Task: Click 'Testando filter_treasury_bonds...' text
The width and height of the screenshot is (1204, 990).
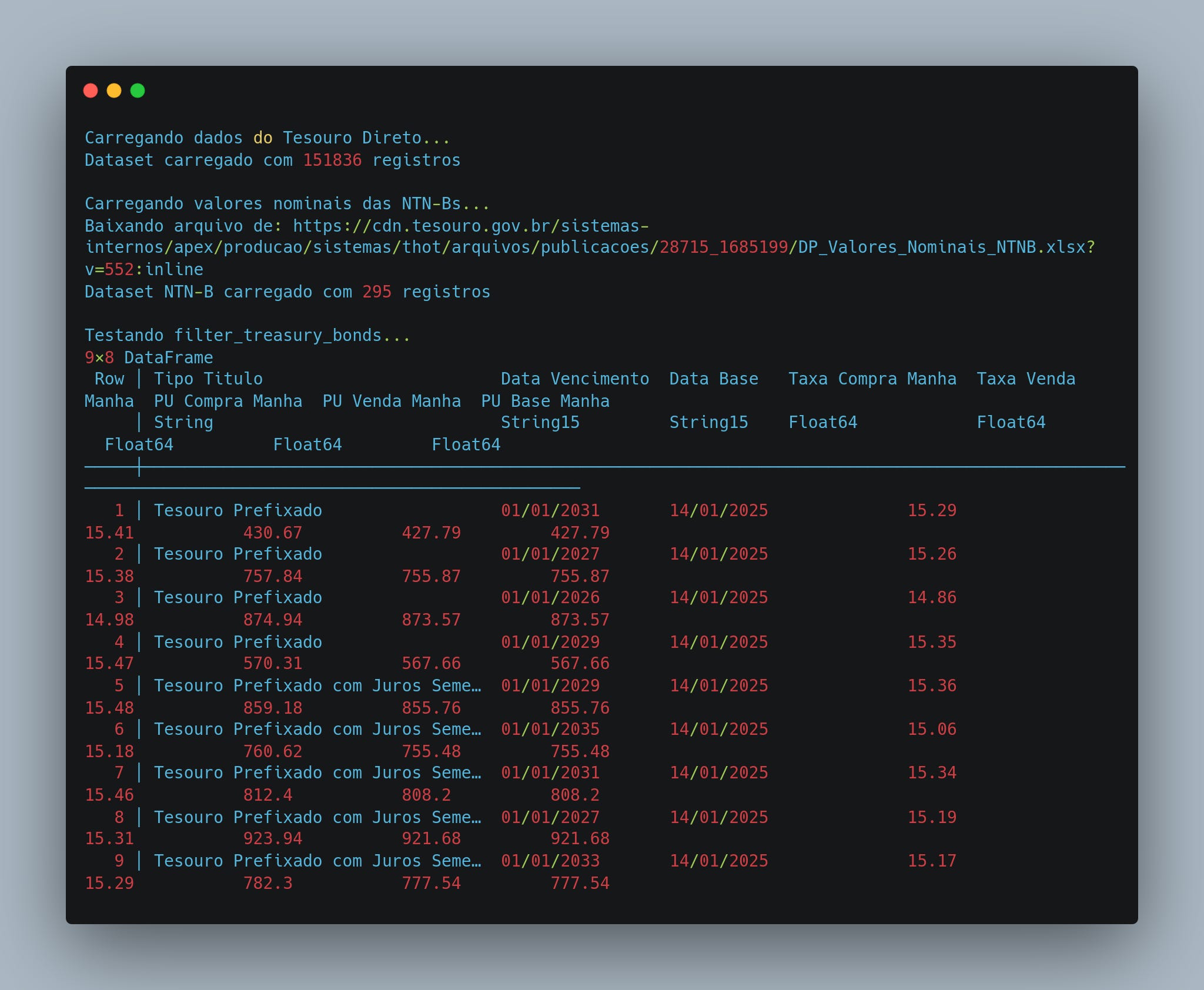Action: click(x=247, y=335)
